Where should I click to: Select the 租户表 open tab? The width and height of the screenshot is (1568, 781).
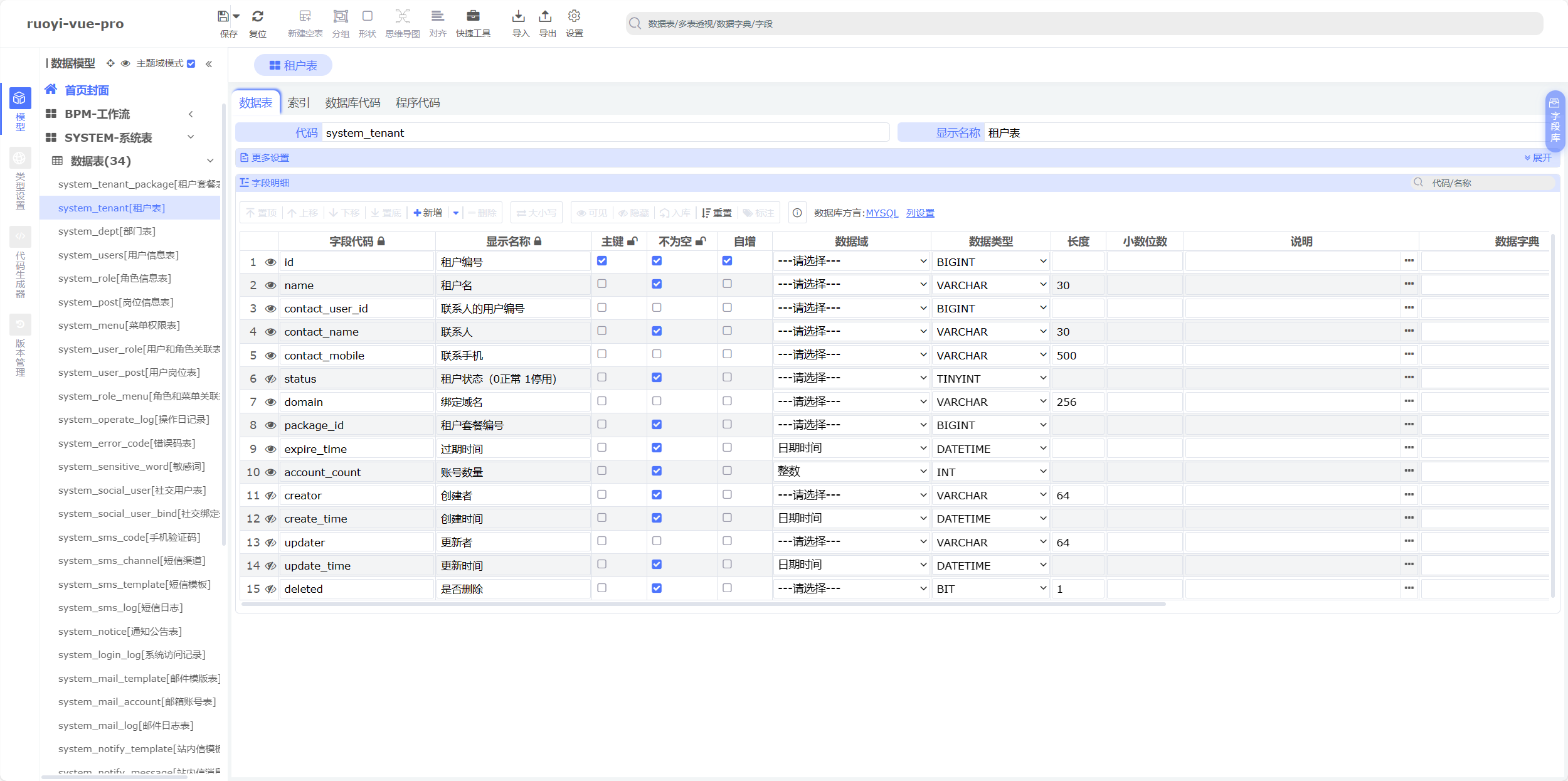pyautogui.click(x=293, y=65)
